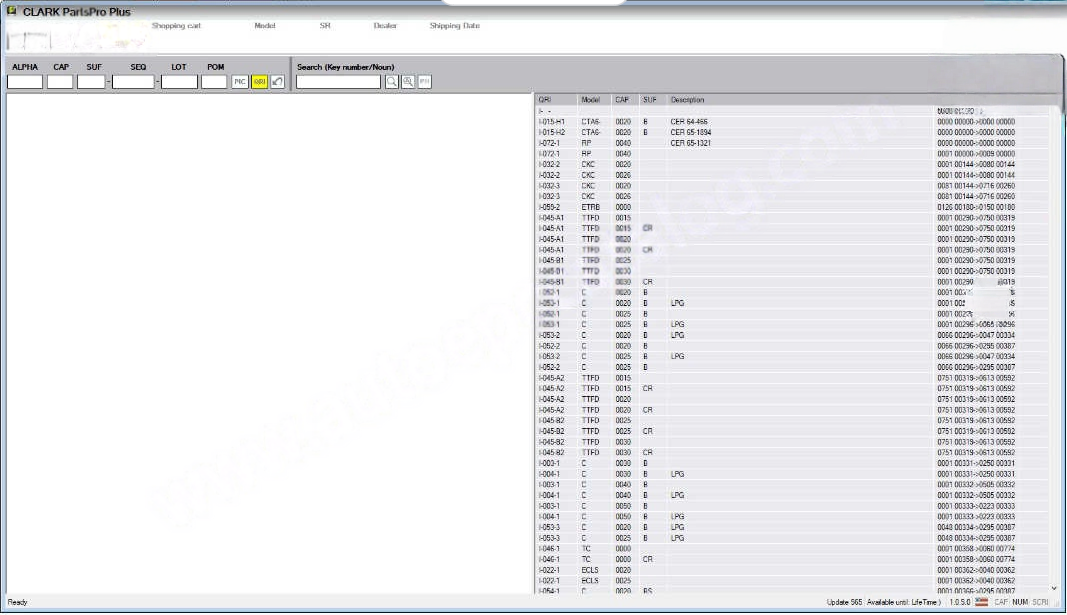The height and width of the screenshot is (615, 1067).
Task: Click the back arrow reset icon
Action: click(277, 82)
